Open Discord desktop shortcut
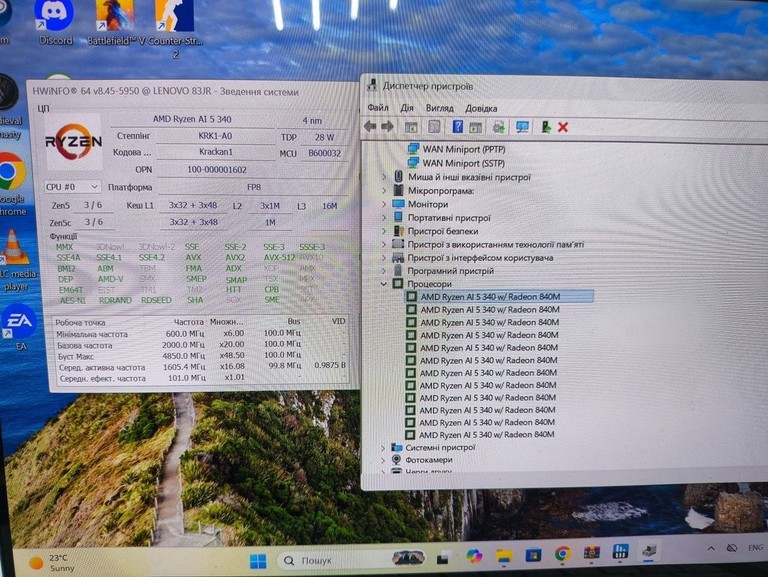768x577 pixels. [x=55, y=23]
